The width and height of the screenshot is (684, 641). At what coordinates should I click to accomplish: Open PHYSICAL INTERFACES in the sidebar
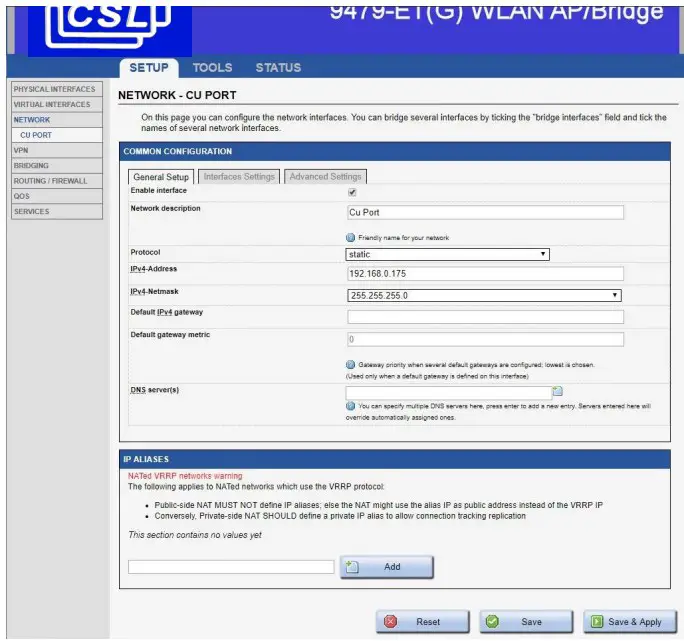coord(57,89)
